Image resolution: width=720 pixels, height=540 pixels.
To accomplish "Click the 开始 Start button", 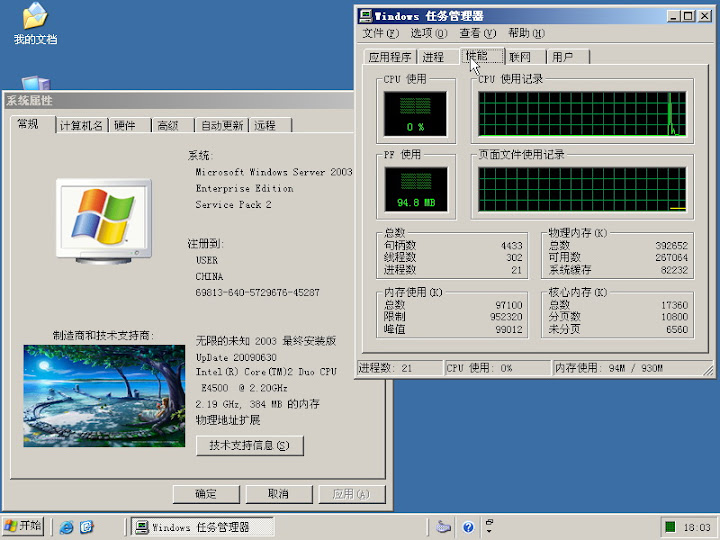I will (x=23, y=526).
